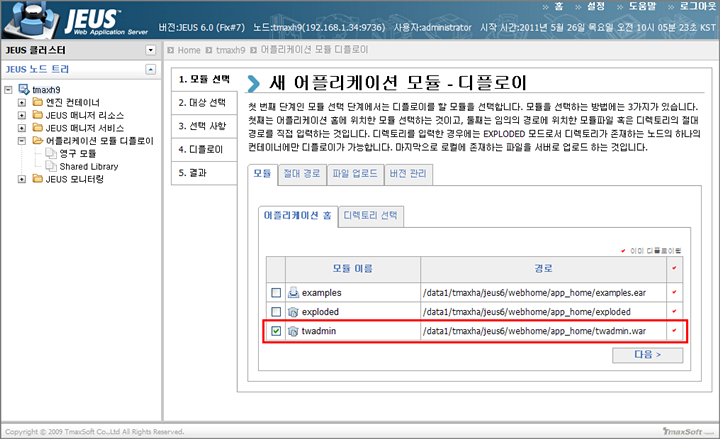The height and width of the screenshot is (439, 720).
Task: Click the Home breadcrumb arrow icon
Action: click(x=171, y=50)
